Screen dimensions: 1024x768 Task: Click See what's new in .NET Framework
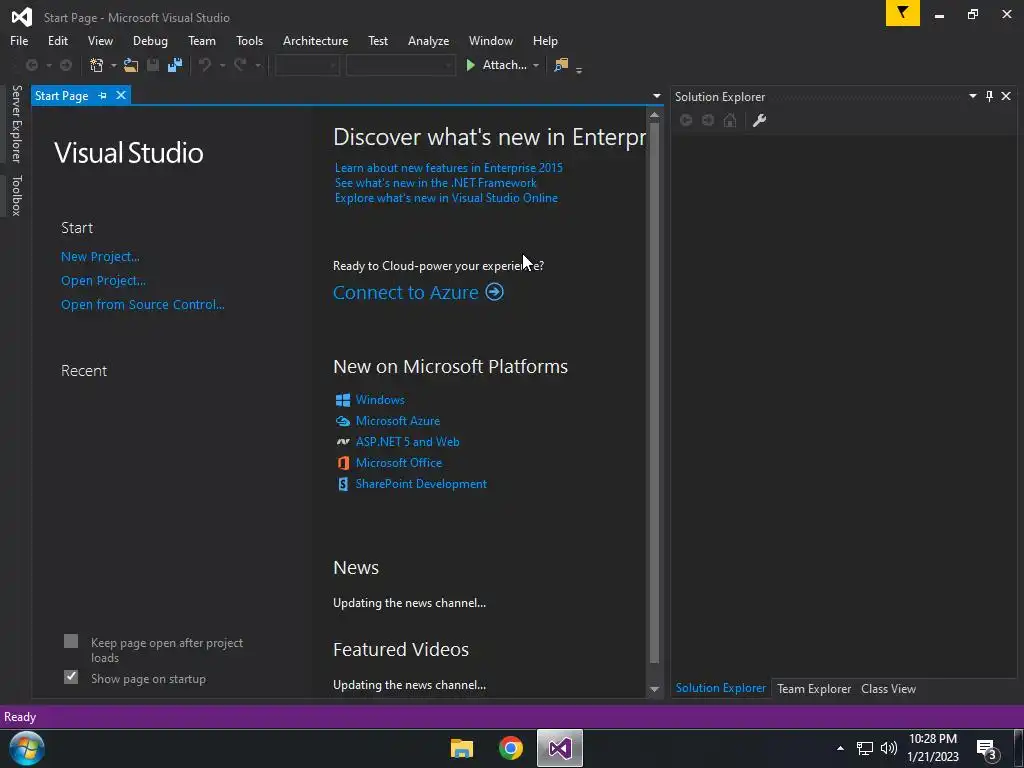coord(436,183)
